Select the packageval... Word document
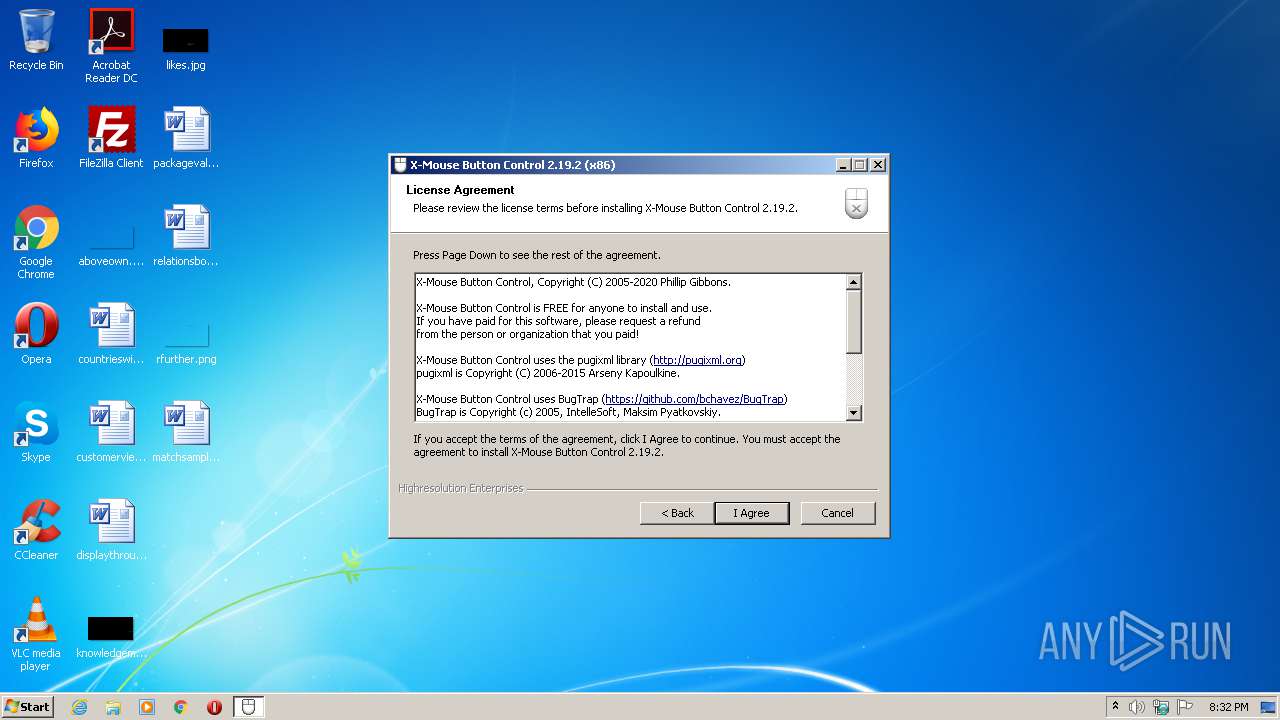This screenshot has height=720, width=1280. [186, 138]
